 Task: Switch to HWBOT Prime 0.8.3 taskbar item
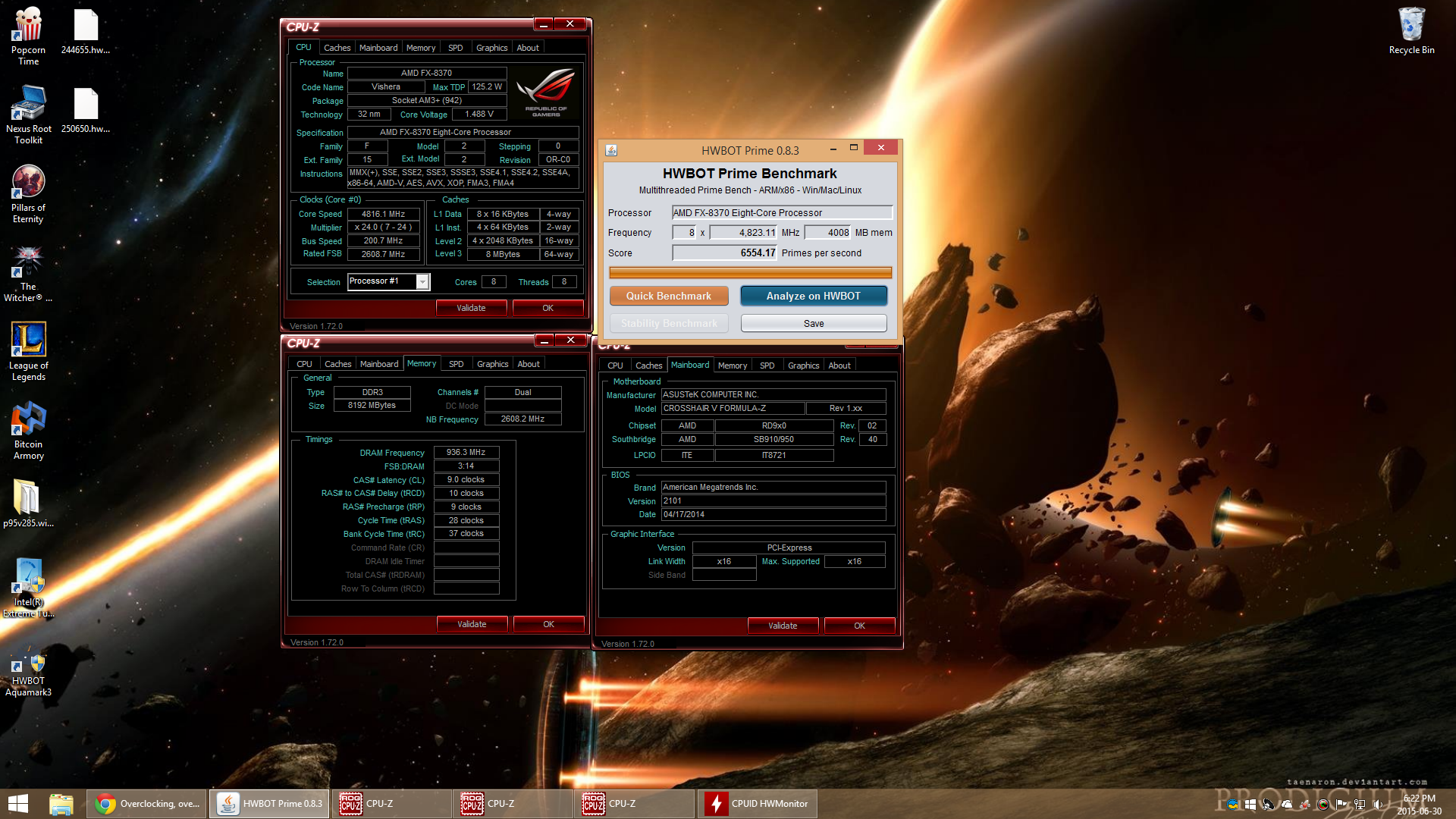coord(269,804)
